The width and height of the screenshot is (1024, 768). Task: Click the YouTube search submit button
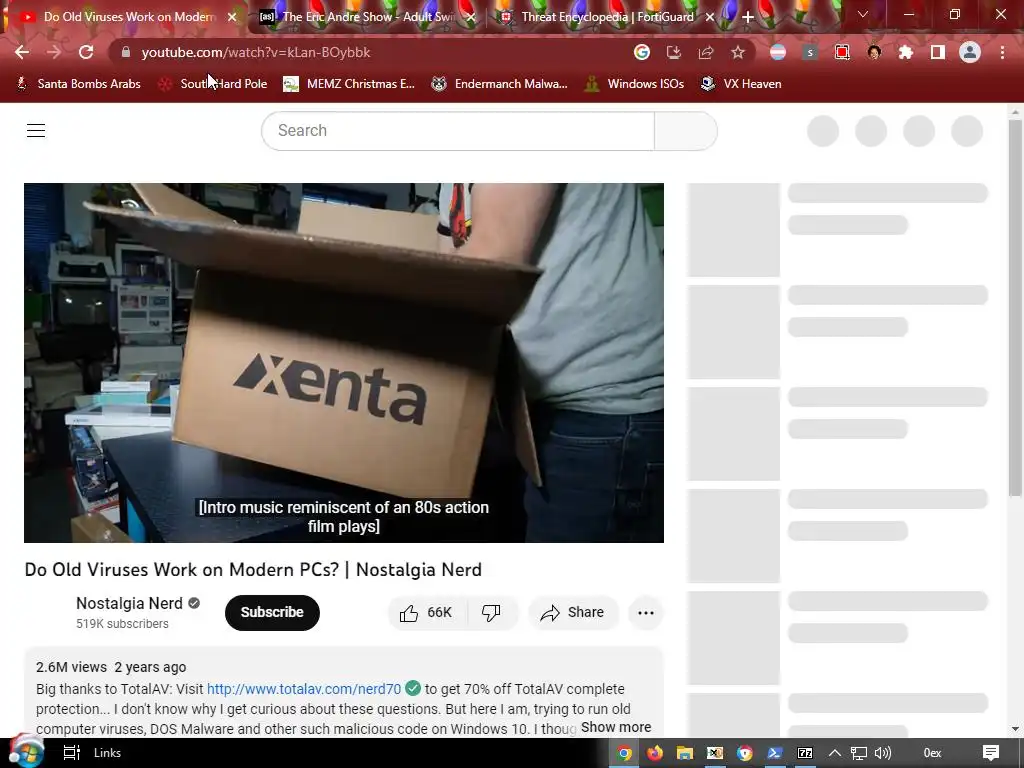686,131
